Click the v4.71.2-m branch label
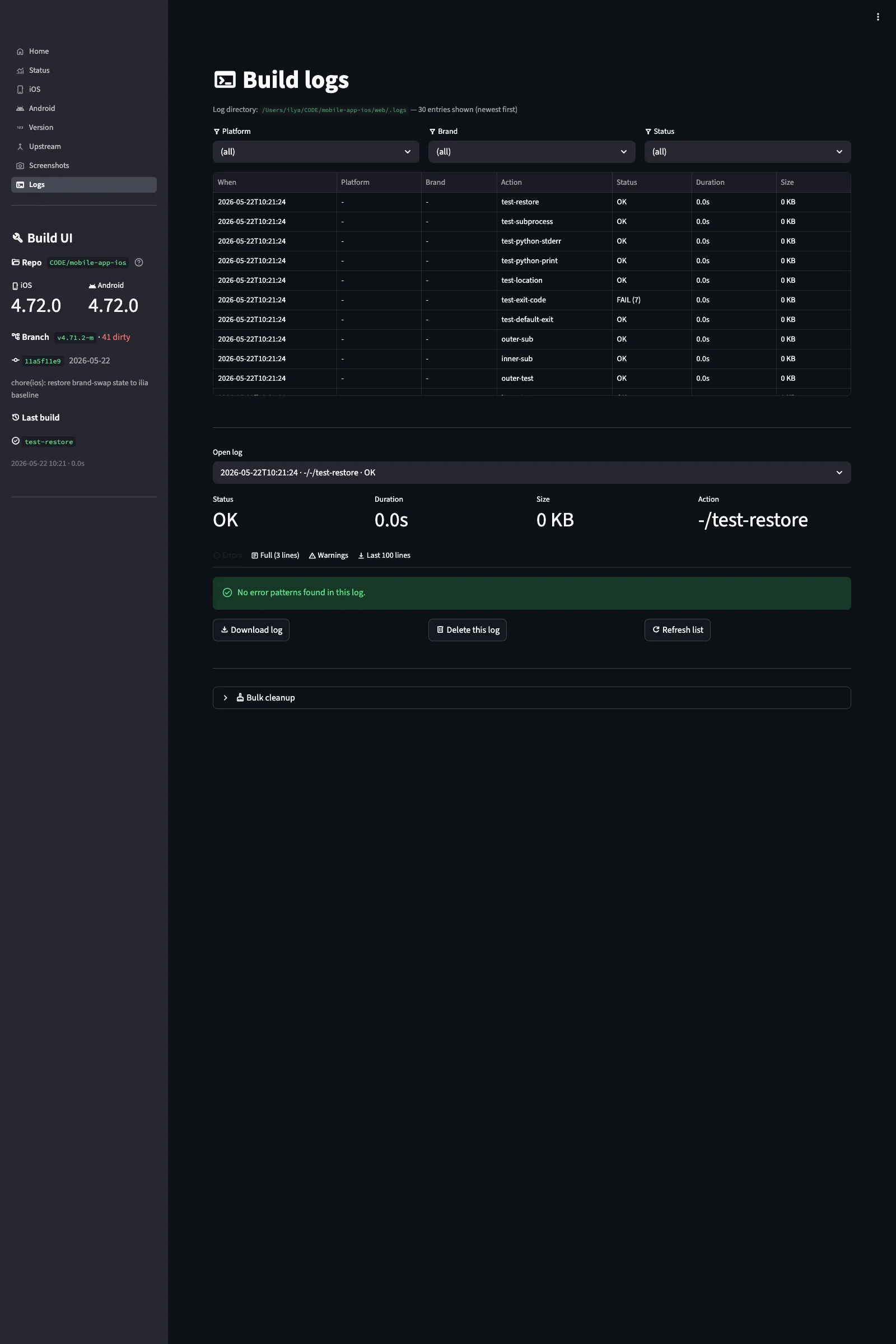This screenshot has width=896, height=1344. [76, 338]
